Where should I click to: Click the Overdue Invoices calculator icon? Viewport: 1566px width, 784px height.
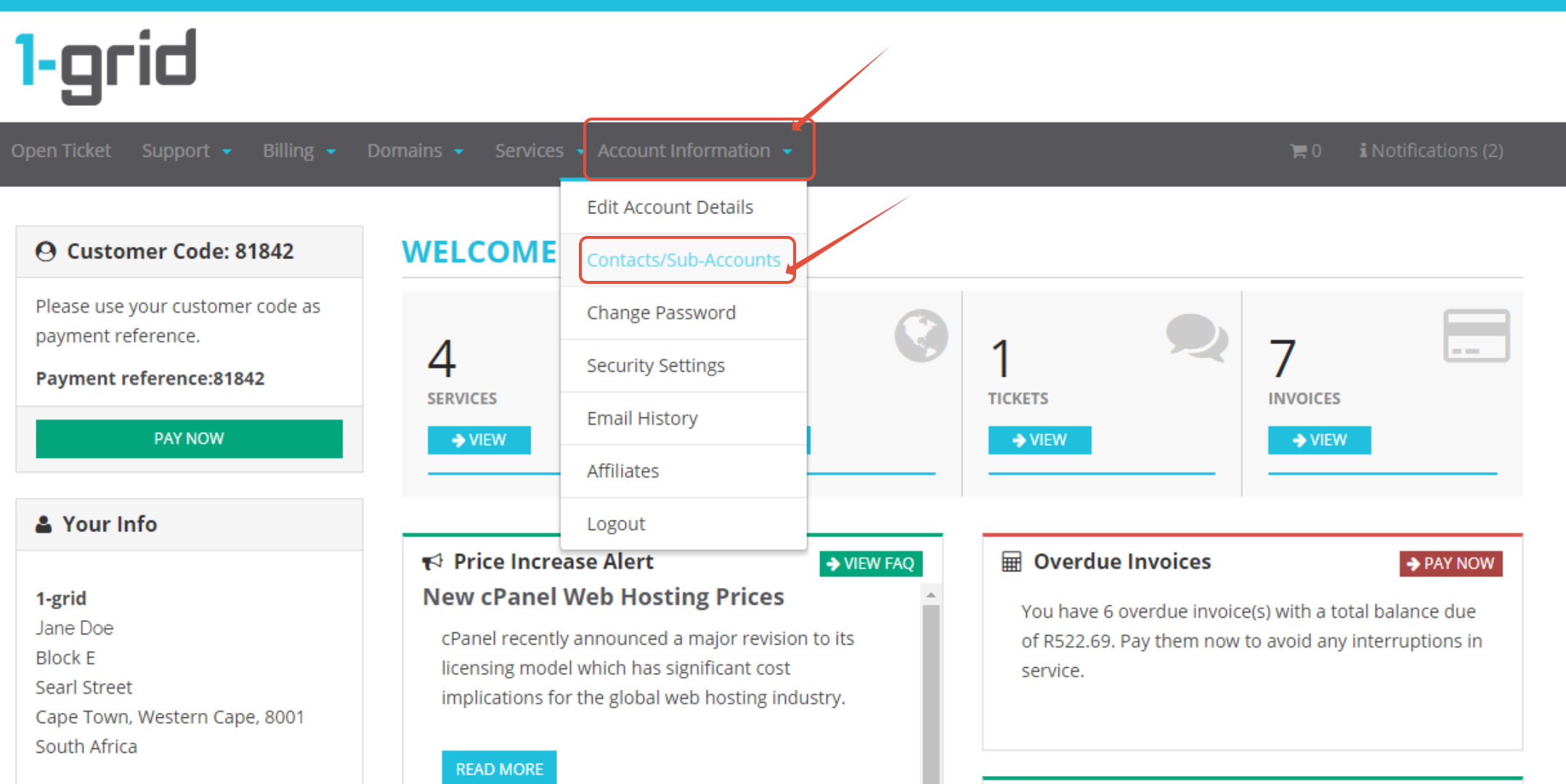pos(1011,562)
